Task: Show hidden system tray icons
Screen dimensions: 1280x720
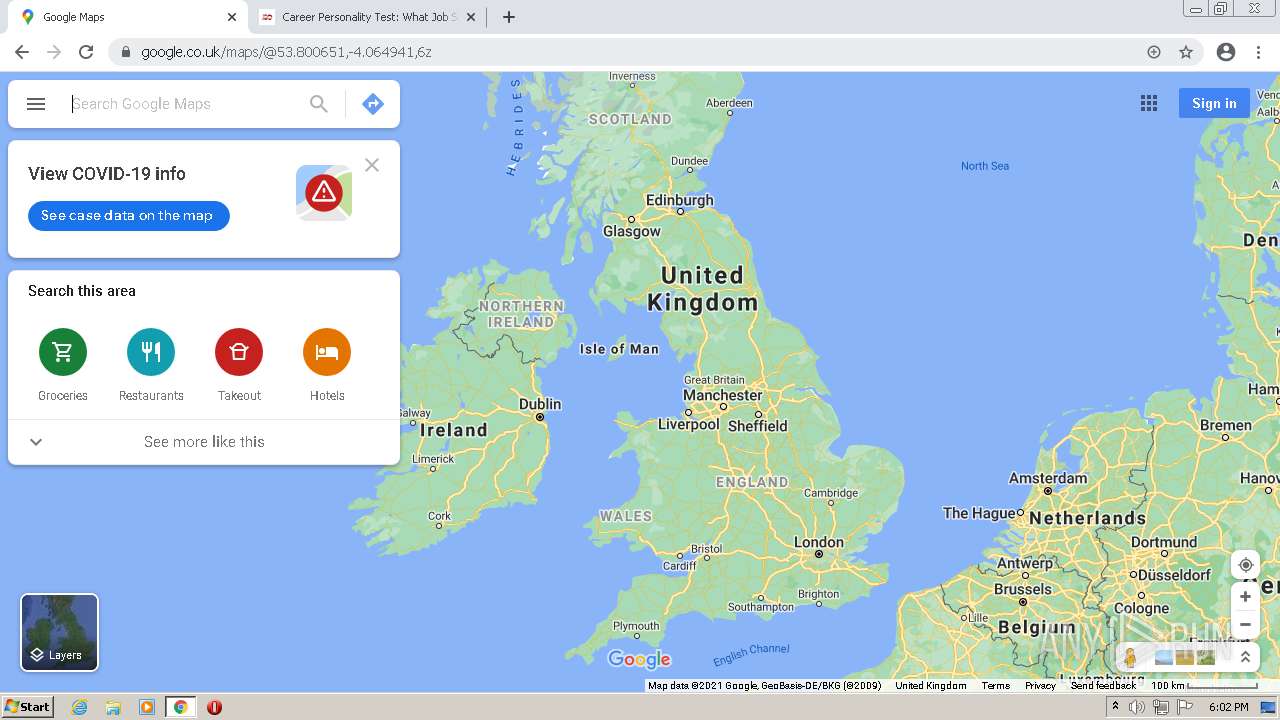Action: click(1115, 707)
